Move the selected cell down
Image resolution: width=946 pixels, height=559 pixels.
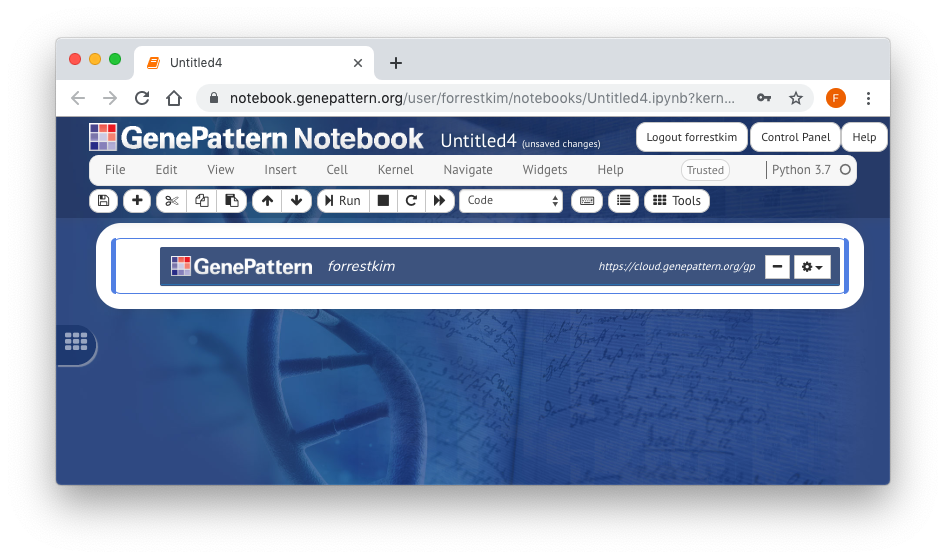coord(296,201)
